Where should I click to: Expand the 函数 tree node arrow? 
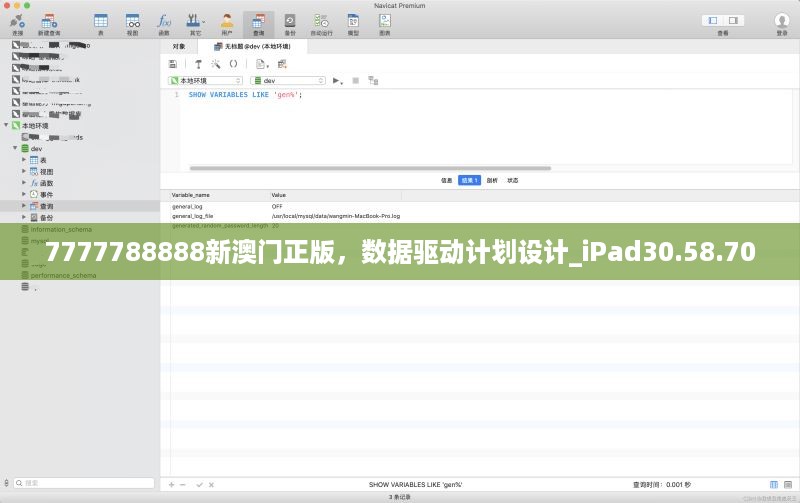(x=24, y=183)
